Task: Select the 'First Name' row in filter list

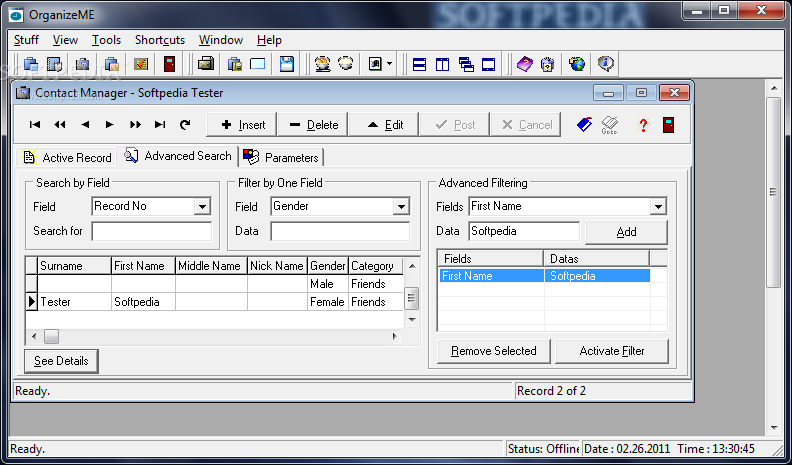Action: point(544,276)
